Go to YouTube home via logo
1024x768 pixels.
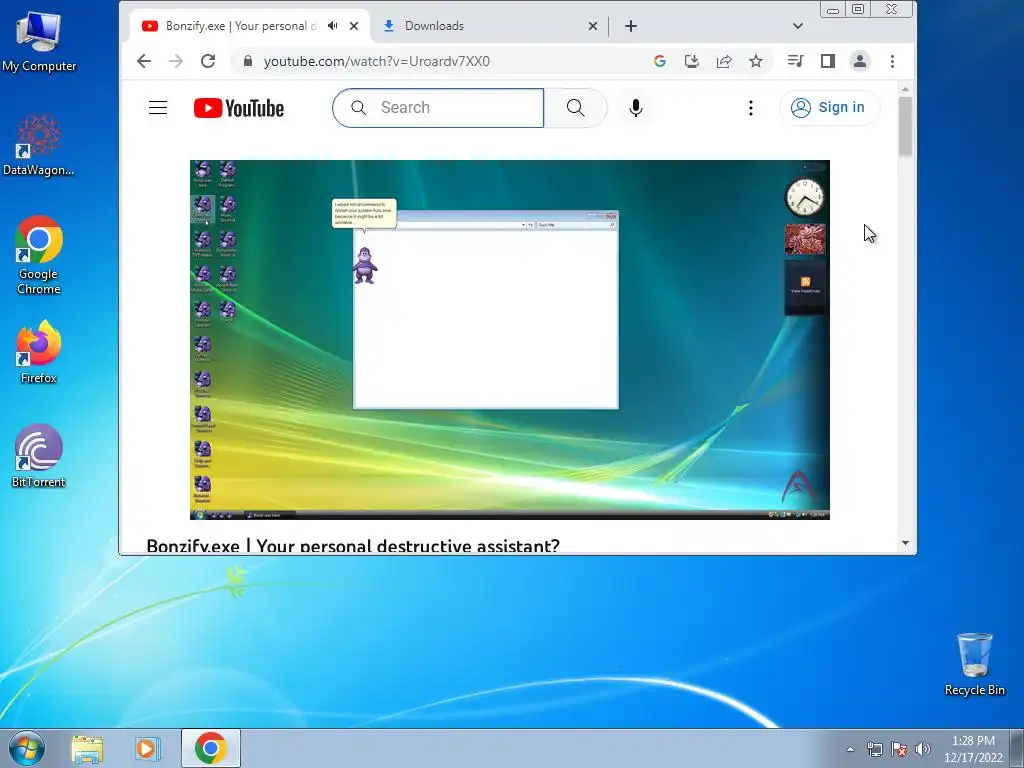point(239,108)
